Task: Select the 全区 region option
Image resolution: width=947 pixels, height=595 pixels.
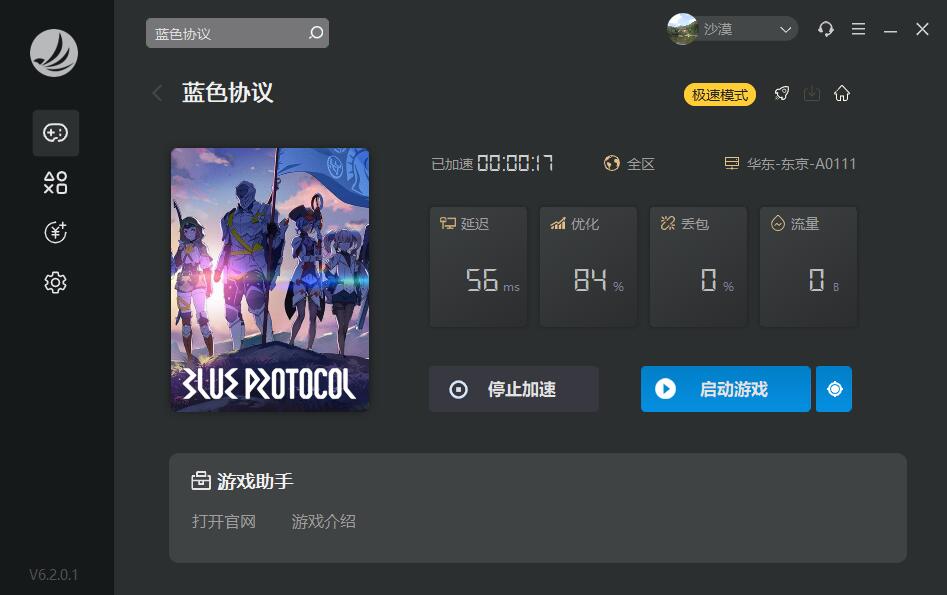Action: coord(629,164)
